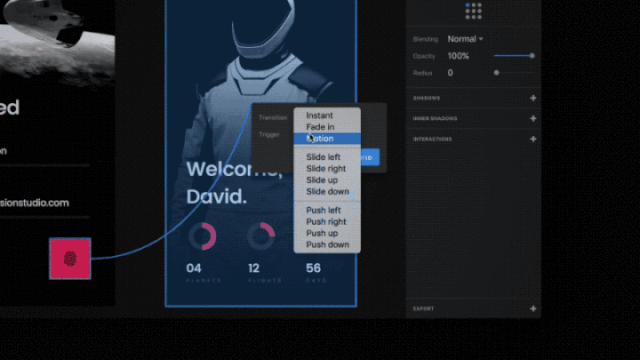Click the '56' days count
This screenshot has width=640, height=360.
(313, 268)
